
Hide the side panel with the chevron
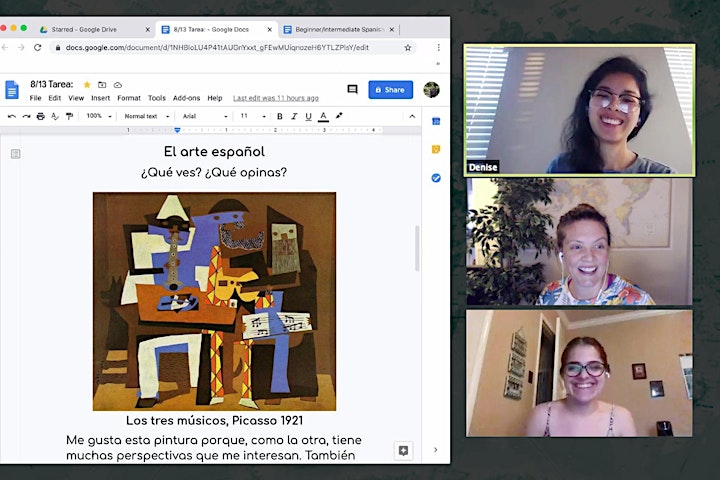(436, 450)
